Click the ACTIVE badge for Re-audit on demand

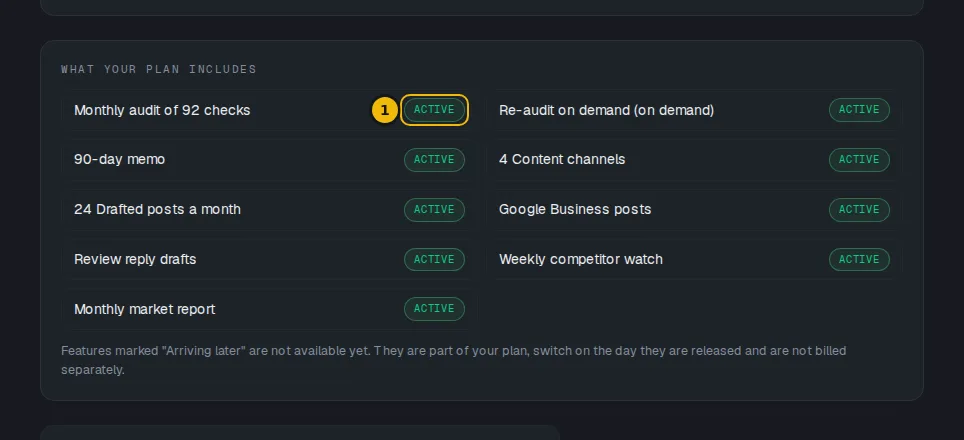pyautogui.click(x=859, y=110)
